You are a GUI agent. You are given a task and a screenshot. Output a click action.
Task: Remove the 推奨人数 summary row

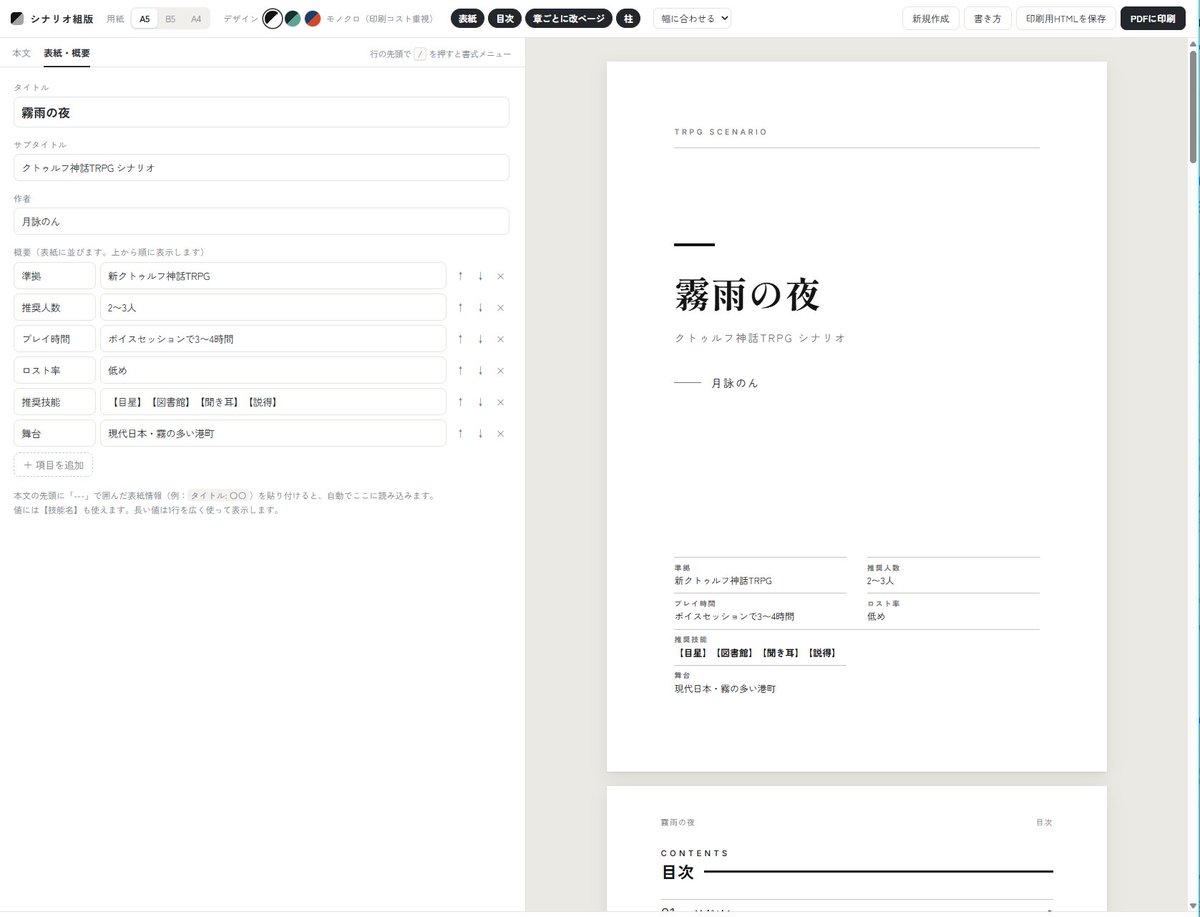tap(500, 307)
